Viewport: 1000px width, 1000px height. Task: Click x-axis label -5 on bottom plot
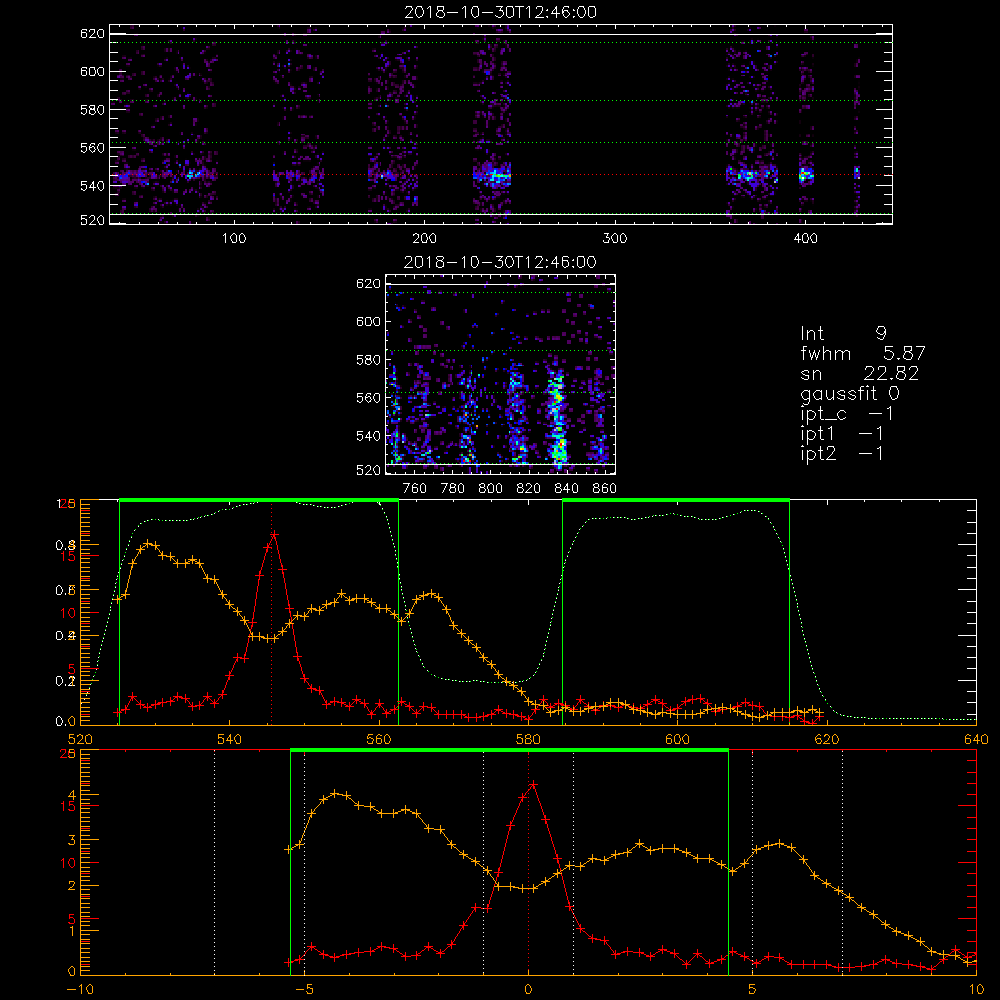pos(305,990)
